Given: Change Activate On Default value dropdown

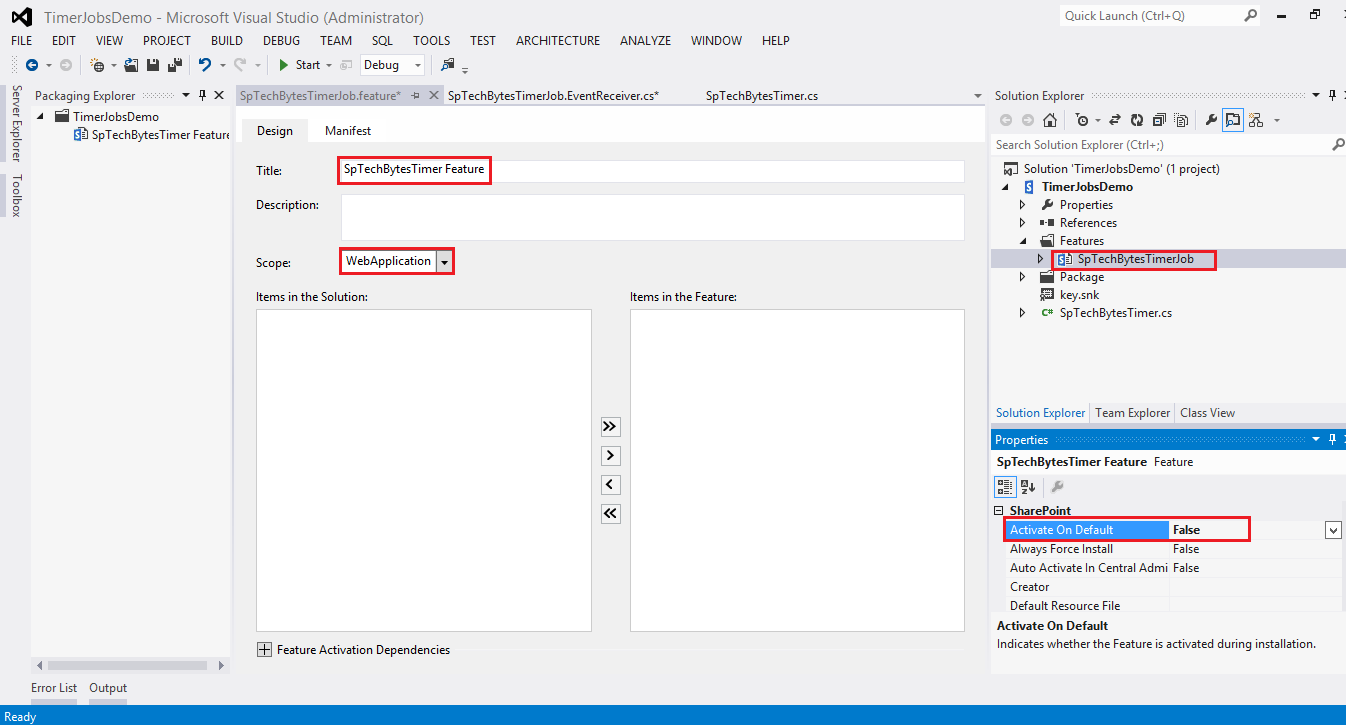Looking at the screenshot, I should point(1333,529).
